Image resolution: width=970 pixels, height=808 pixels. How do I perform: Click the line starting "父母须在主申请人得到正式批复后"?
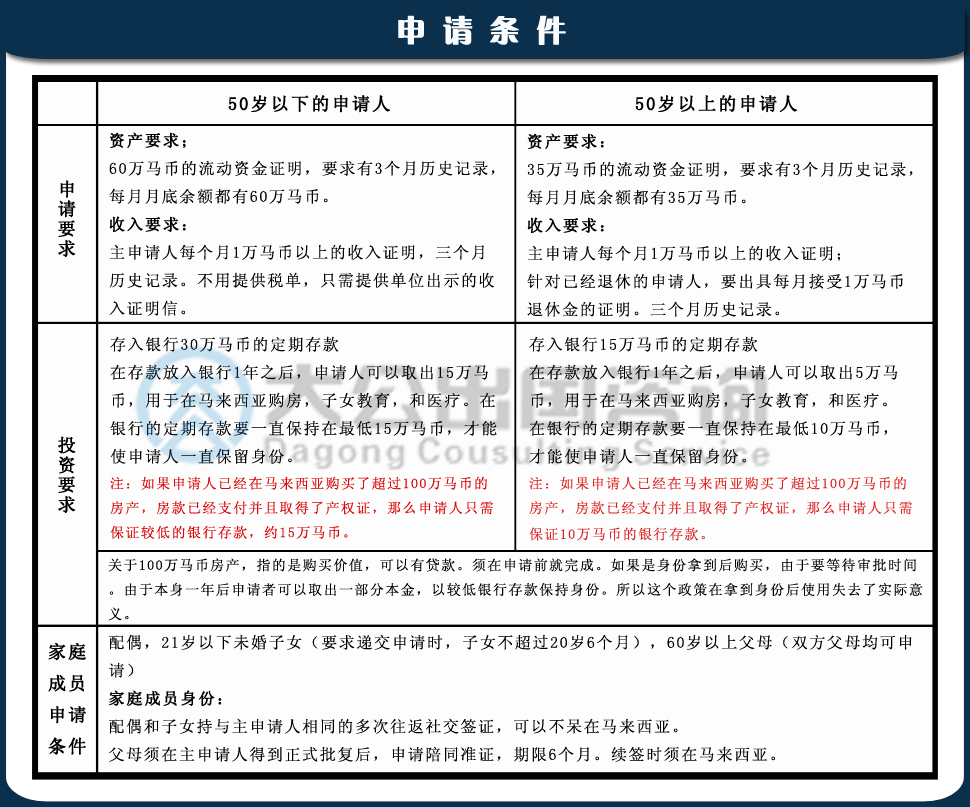click(444, 754)
